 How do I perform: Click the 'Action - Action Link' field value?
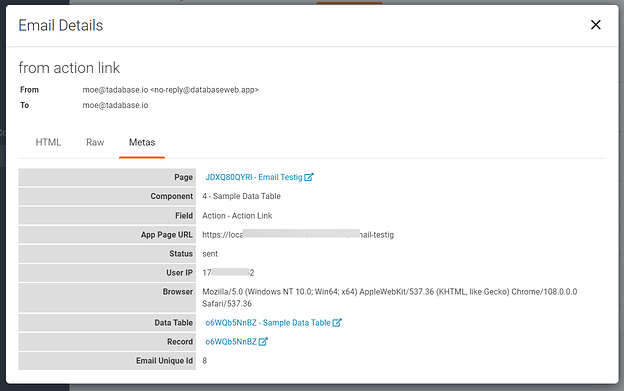click(237, 216)
